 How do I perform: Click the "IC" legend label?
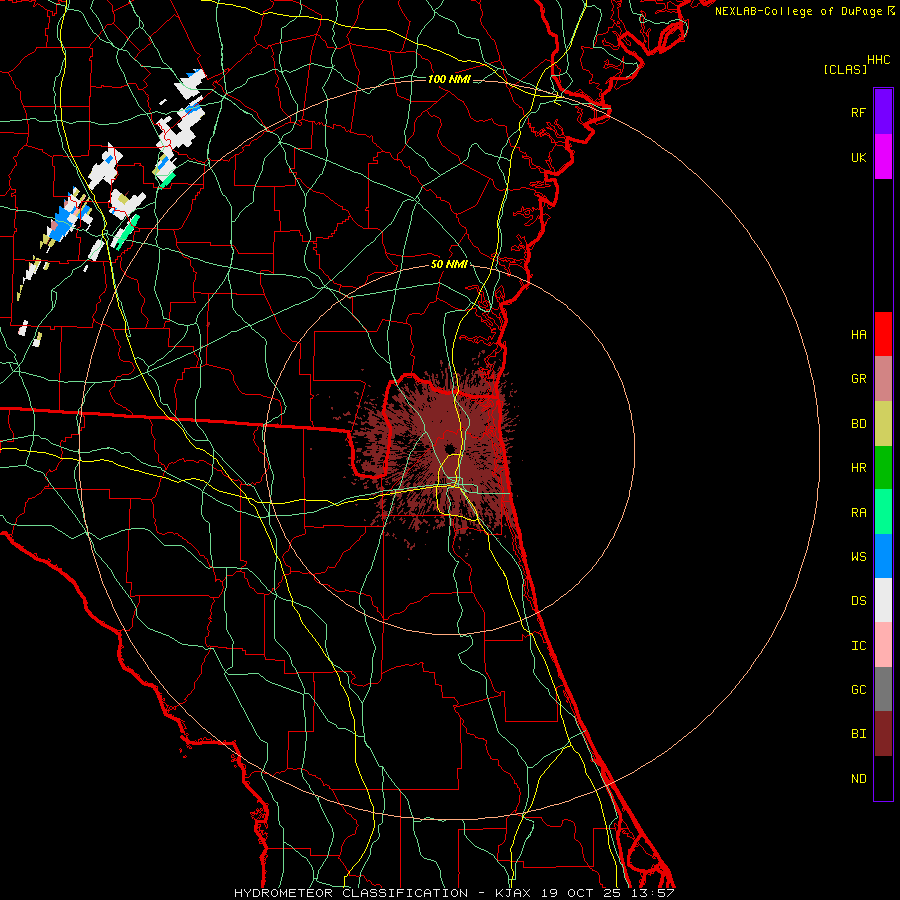tap(858, 645)
